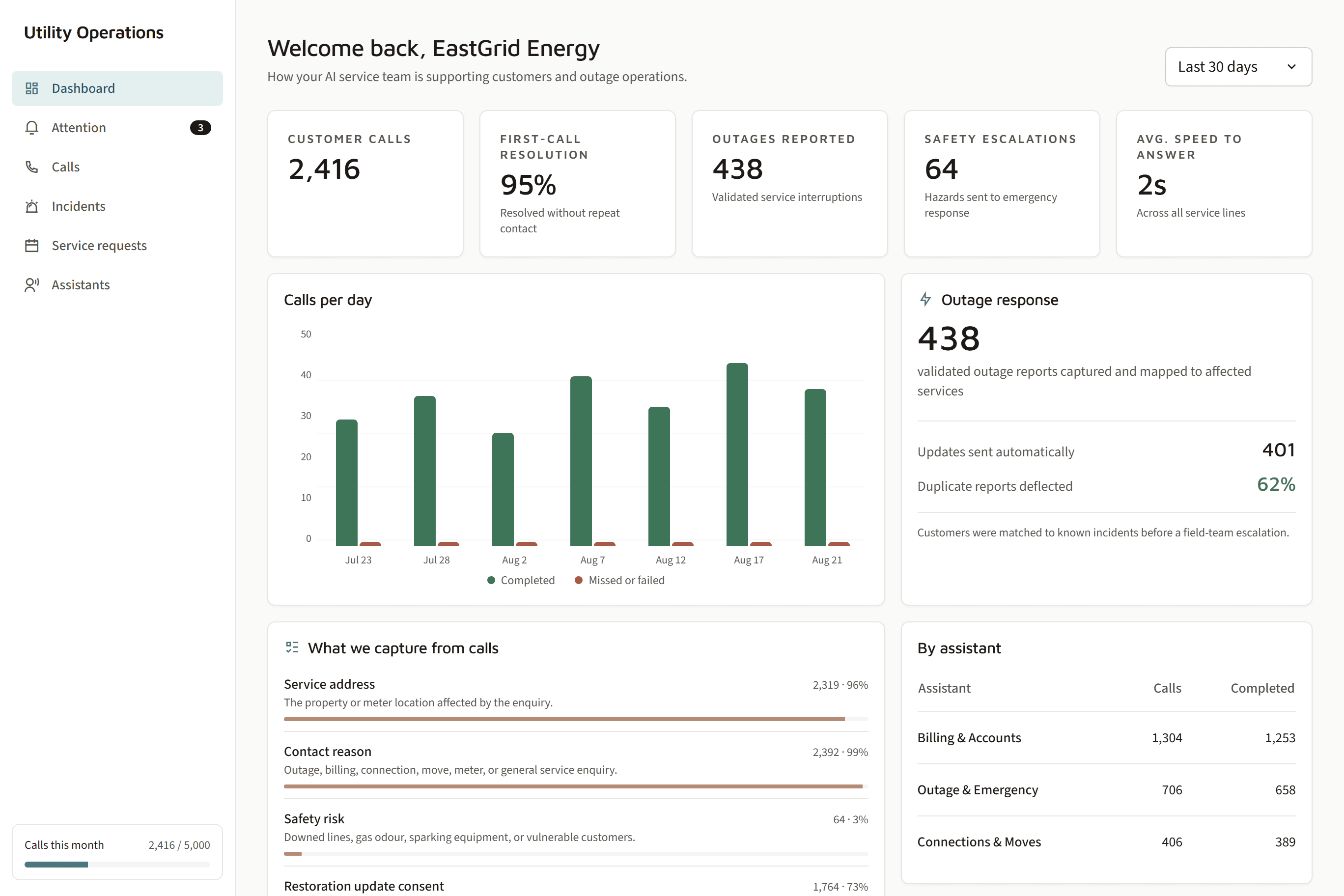The width and height of the screenshot is (1344, 896).
Task: Click the 1,764 · 73% value
Action: (840, 887)
